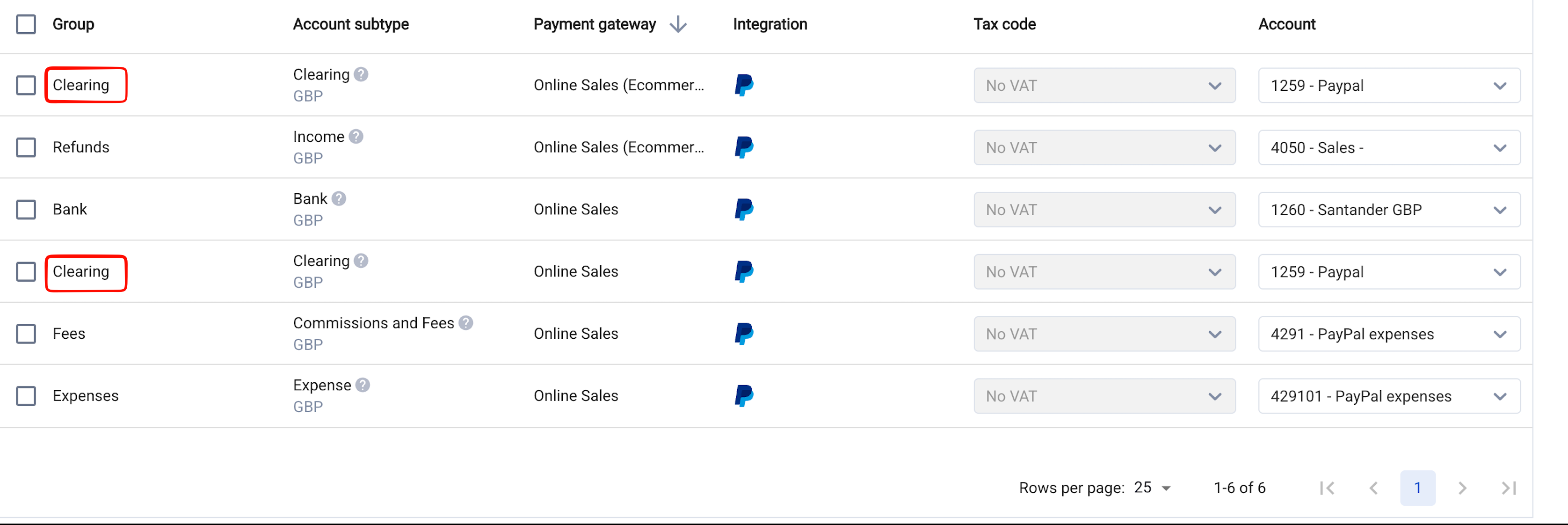Screen dimensions: 1568x525
Task: Select the Refunds row checkbox
Action: tap(26, 147)
